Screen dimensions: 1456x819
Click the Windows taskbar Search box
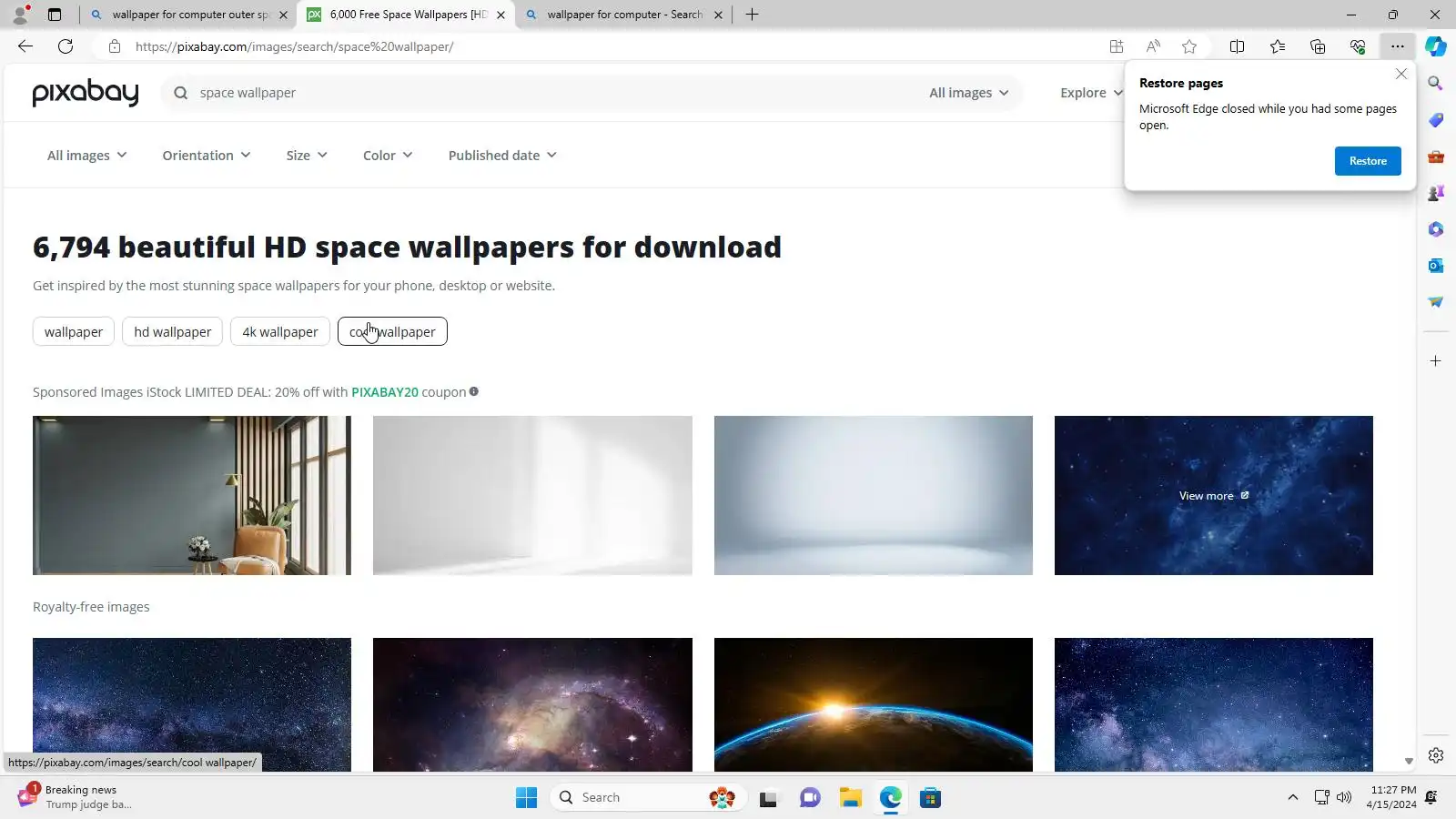click(648, 798)
